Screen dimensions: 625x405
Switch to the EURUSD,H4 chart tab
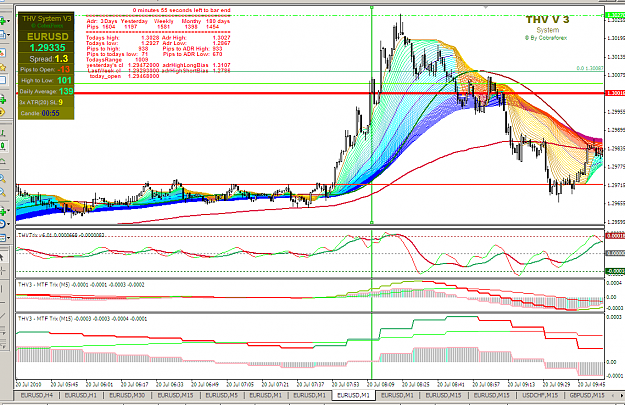(x=36, y=395)
